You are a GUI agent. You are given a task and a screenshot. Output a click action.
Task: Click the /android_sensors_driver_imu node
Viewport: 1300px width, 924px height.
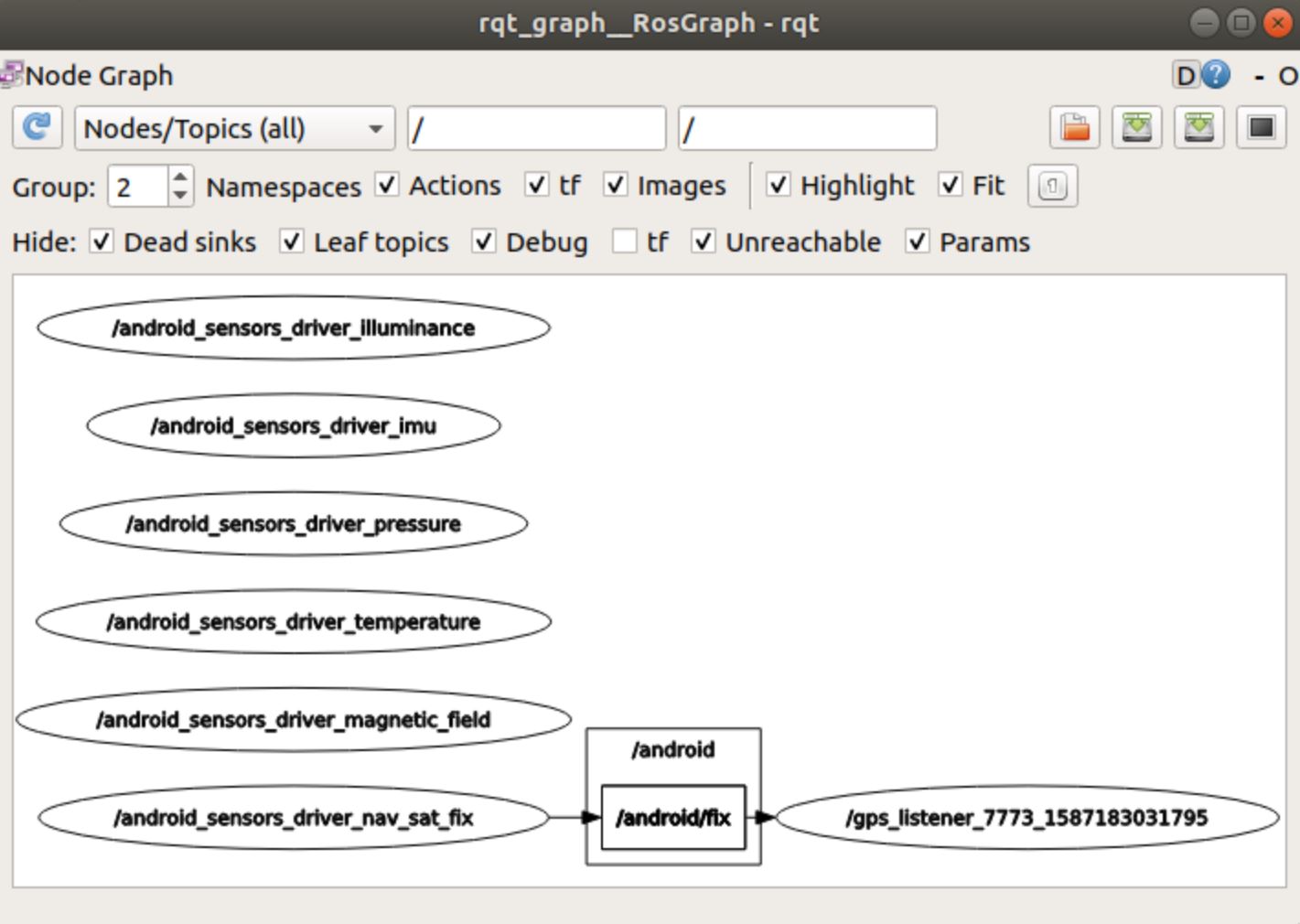[x=294, y=426]
